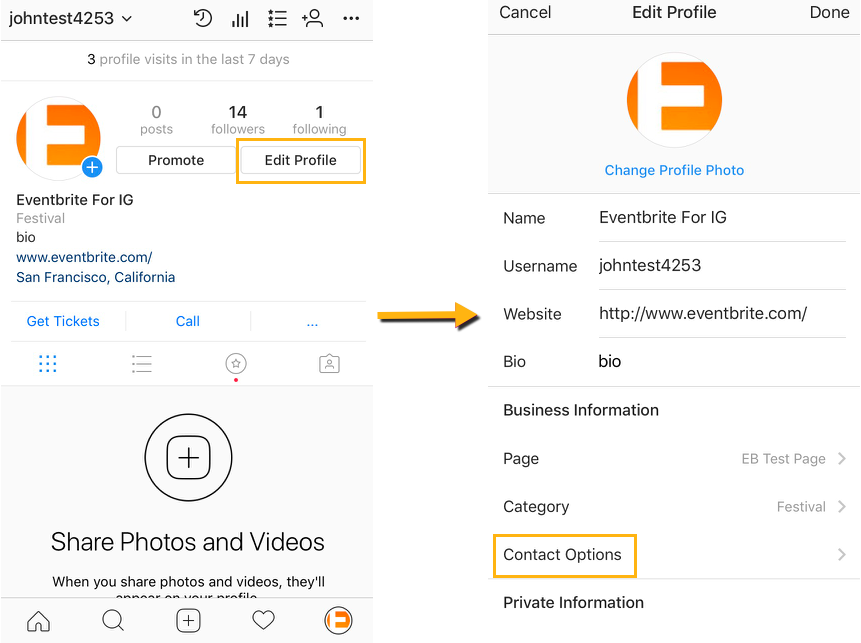Edit the Name field
The height and width of the screenshot is (643, 861).
(x=722, y=217)
